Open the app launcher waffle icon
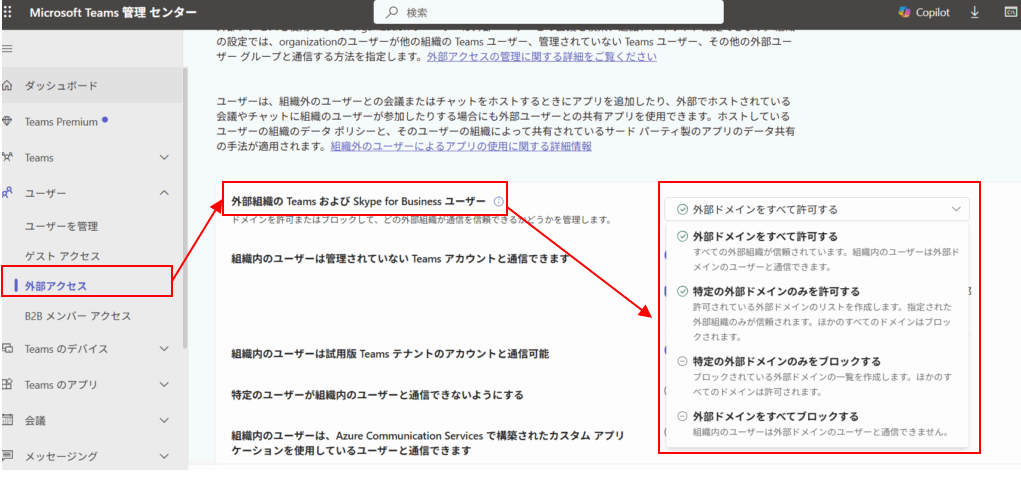The image size is (1021, 478). tap(8, 13)
